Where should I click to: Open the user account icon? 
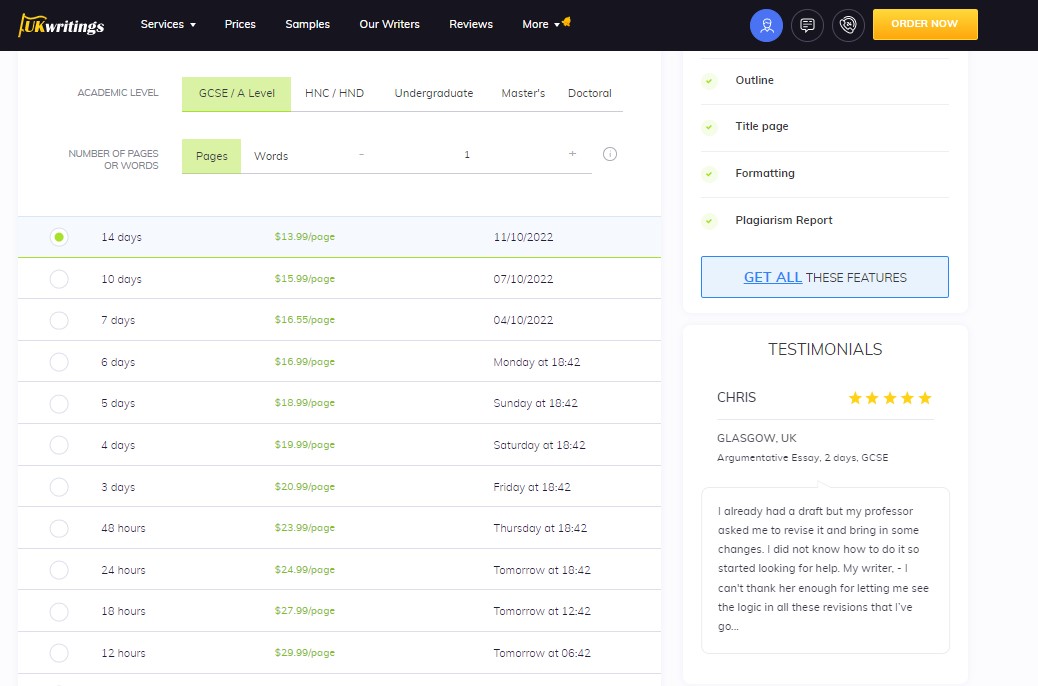[766, 25]
